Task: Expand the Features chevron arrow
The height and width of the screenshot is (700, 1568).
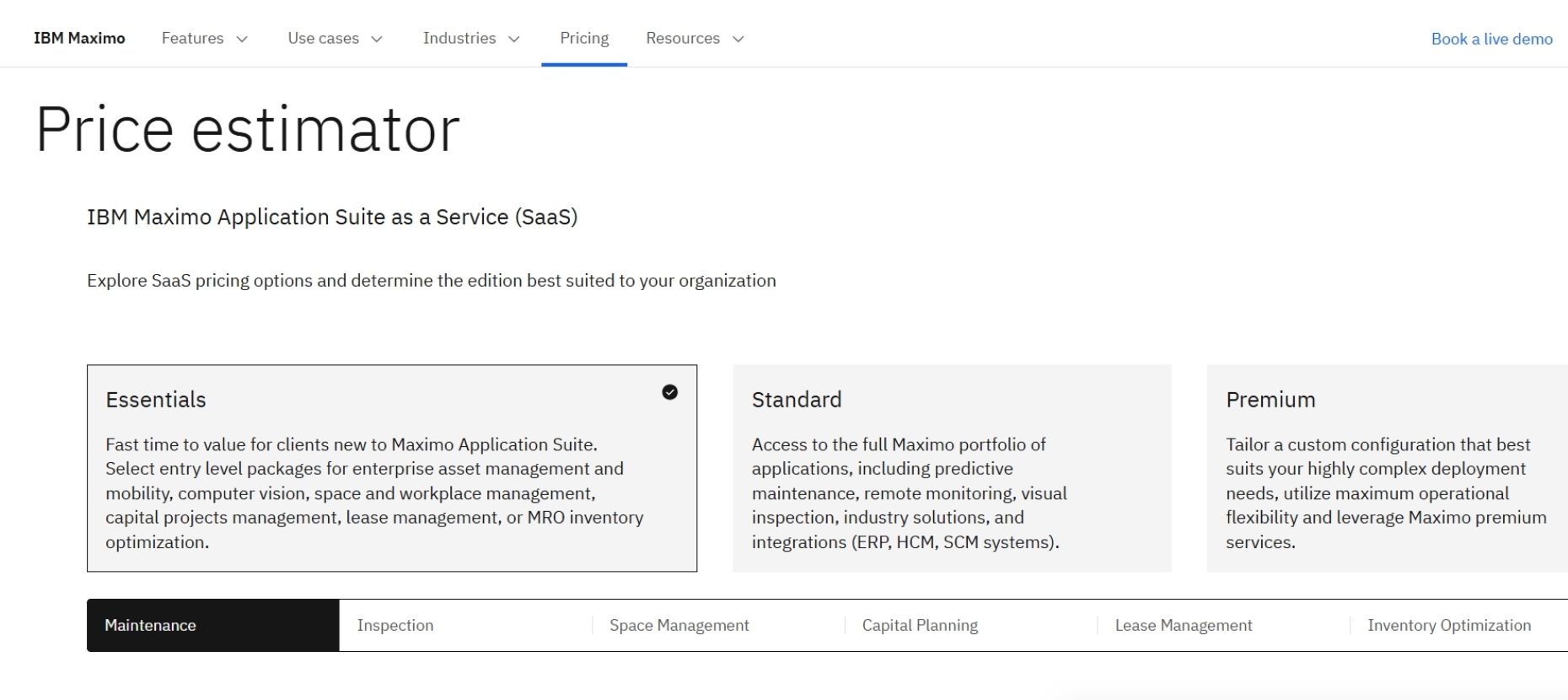Action: tap(242, 39)
